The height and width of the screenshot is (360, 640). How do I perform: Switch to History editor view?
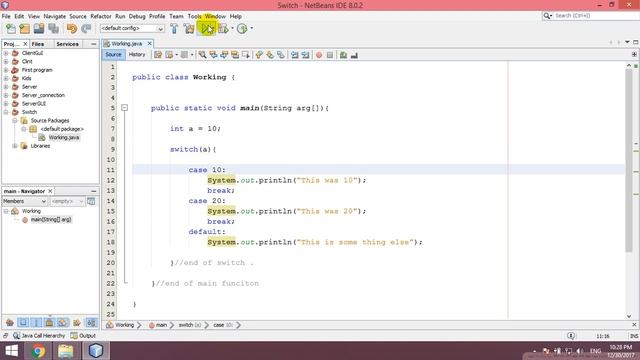(x=137, y=55)
